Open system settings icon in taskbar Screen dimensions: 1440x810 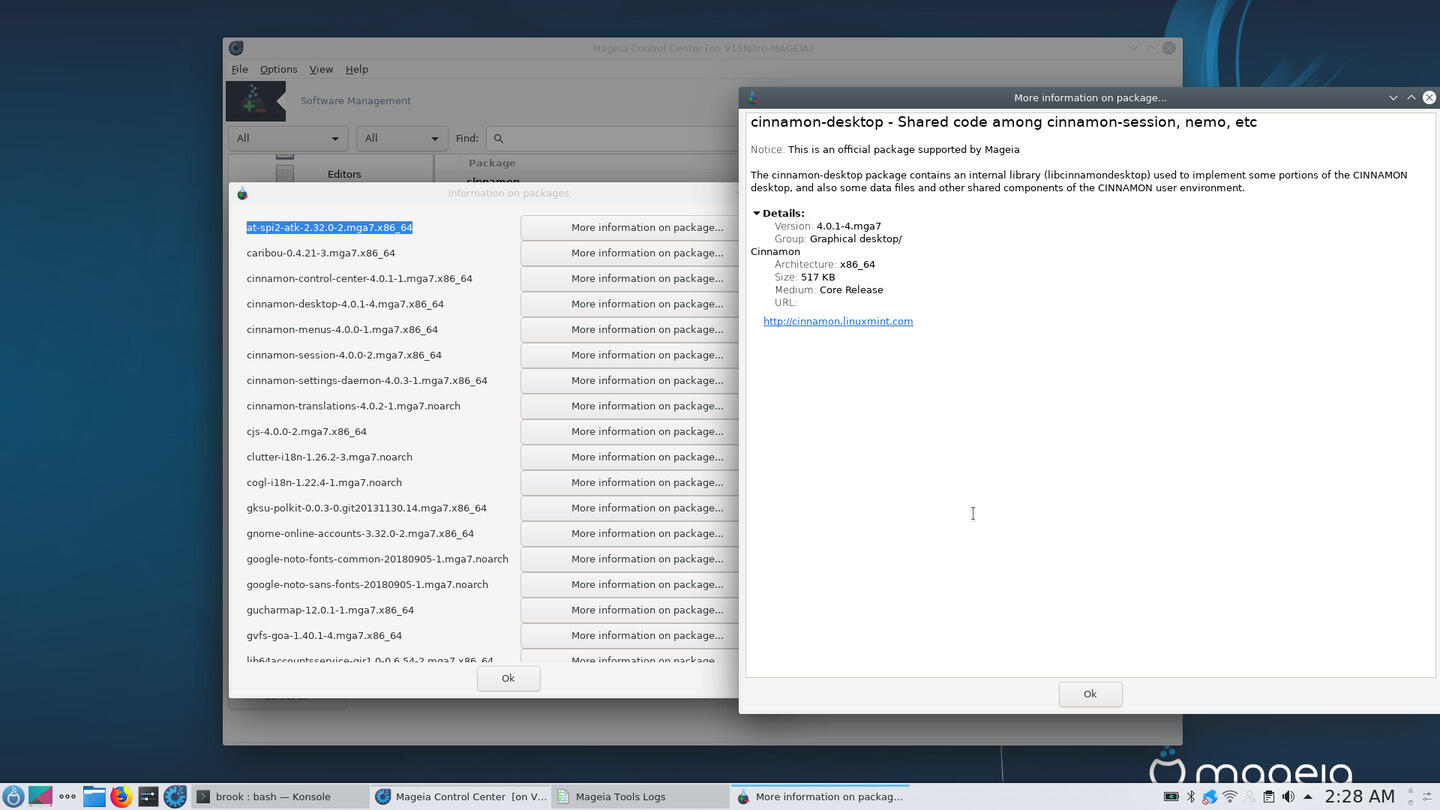click(x=148, y=797)
